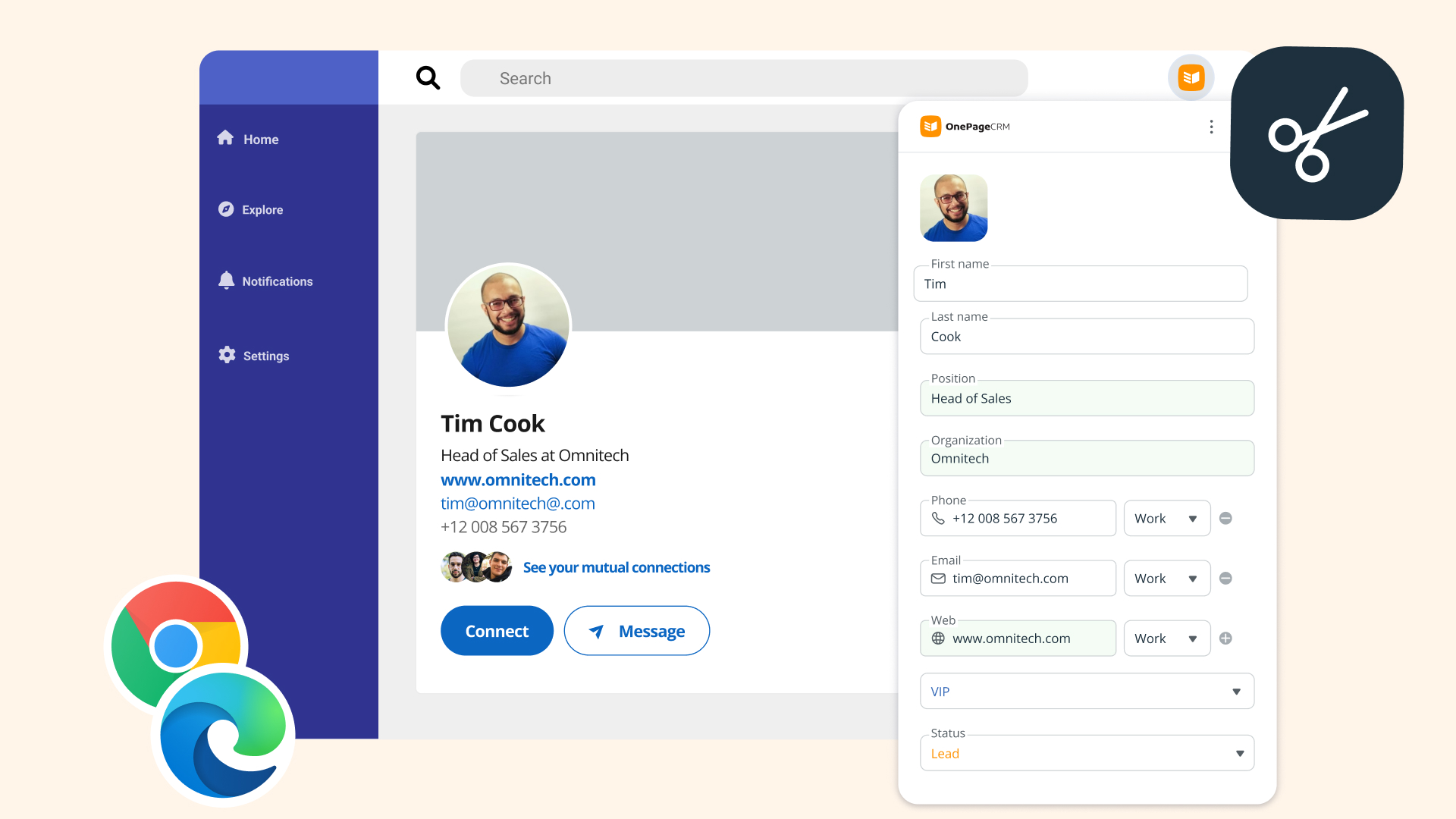Click the Message button

pos(636,631)
